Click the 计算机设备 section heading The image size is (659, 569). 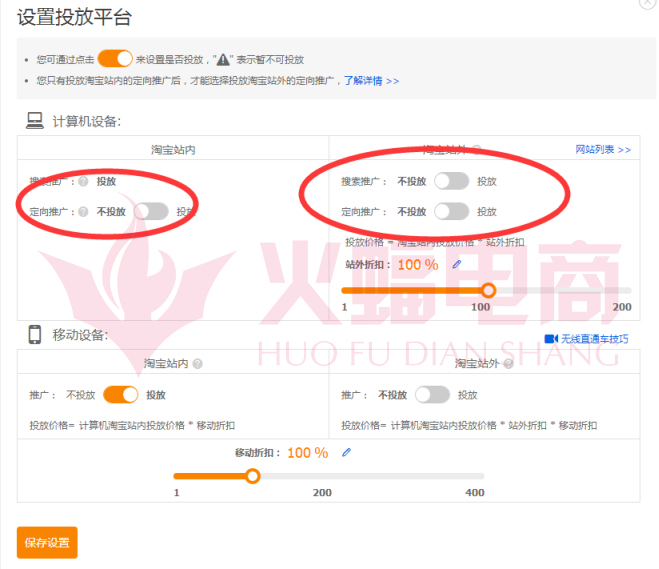tap(87, 121)
